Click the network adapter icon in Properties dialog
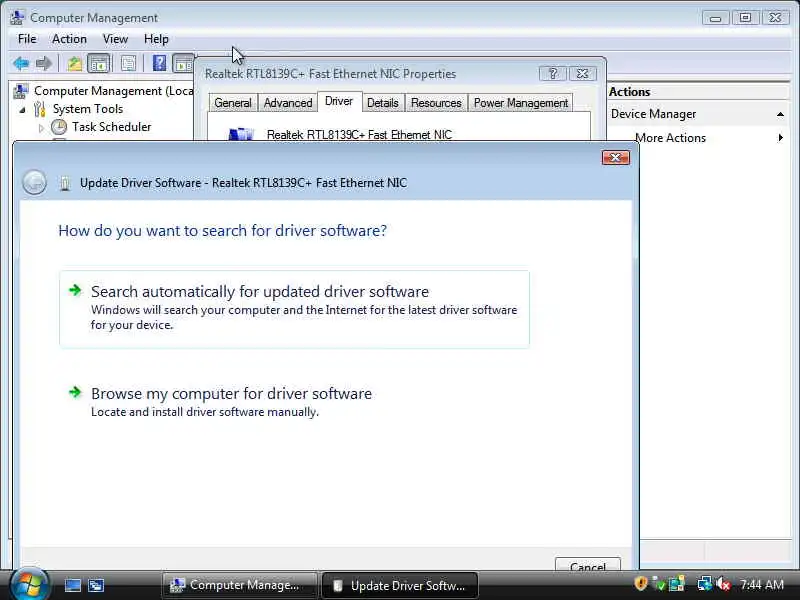Screen dimensions: 800x600 click(241, 134)
